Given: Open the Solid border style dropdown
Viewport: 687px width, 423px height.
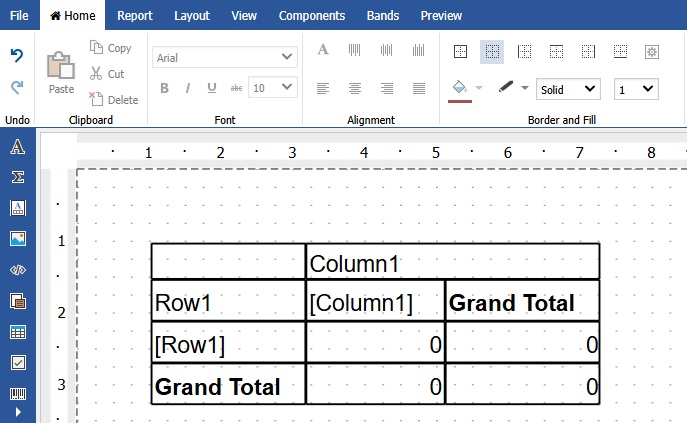Looking at the screenshot, I should [567, 89].
